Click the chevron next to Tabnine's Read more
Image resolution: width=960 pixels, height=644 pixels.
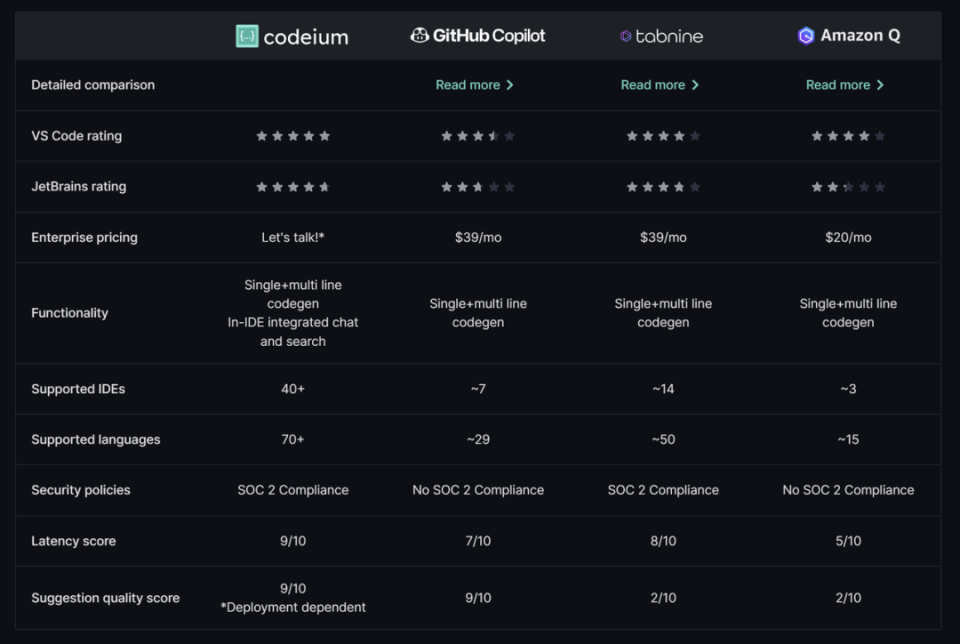(695, 85)
